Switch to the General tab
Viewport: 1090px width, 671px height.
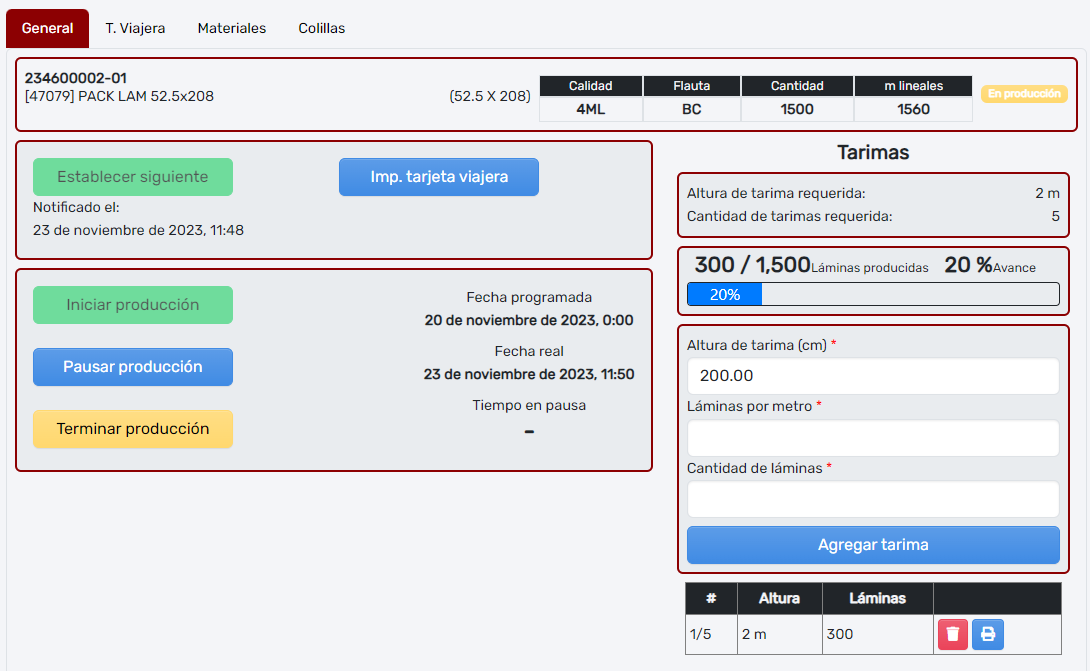point(47,28)
